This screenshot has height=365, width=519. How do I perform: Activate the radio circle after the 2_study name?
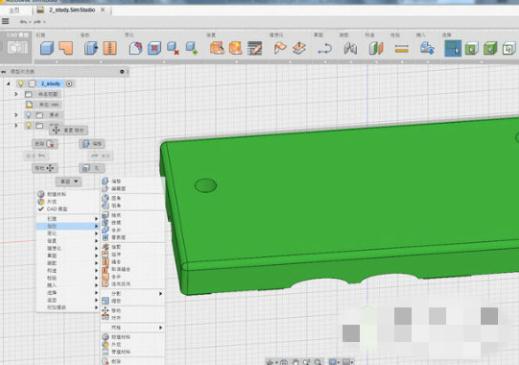(x=69, y=84)
